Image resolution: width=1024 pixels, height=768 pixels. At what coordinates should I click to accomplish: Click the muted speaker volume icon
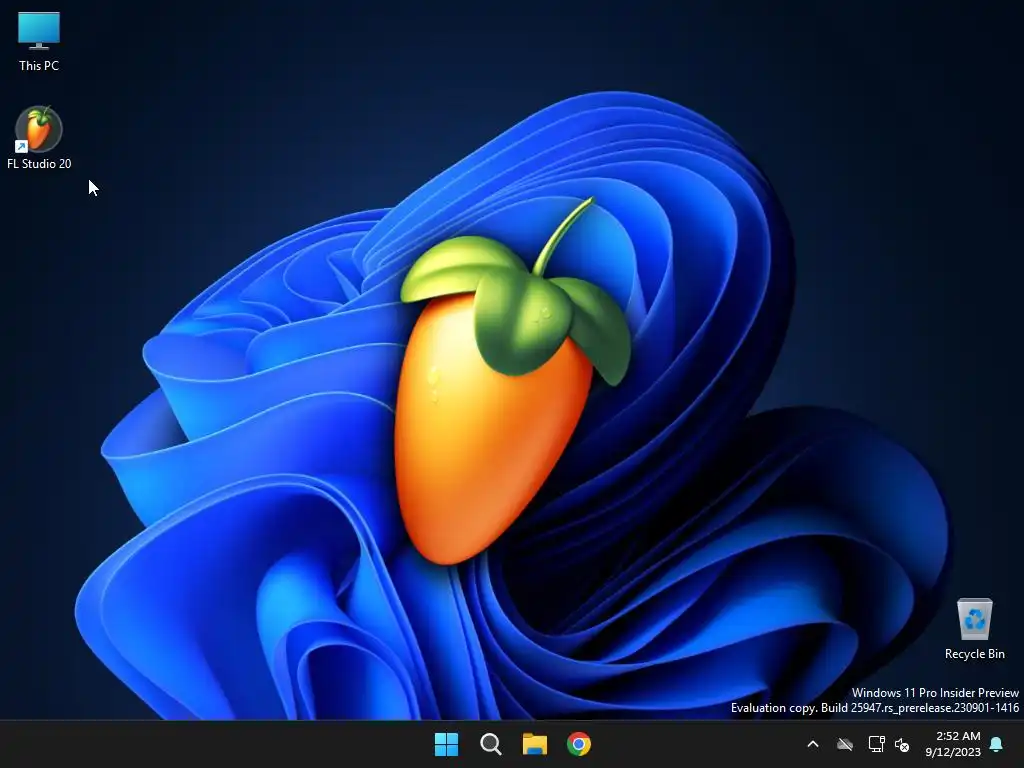coord(902,744)
